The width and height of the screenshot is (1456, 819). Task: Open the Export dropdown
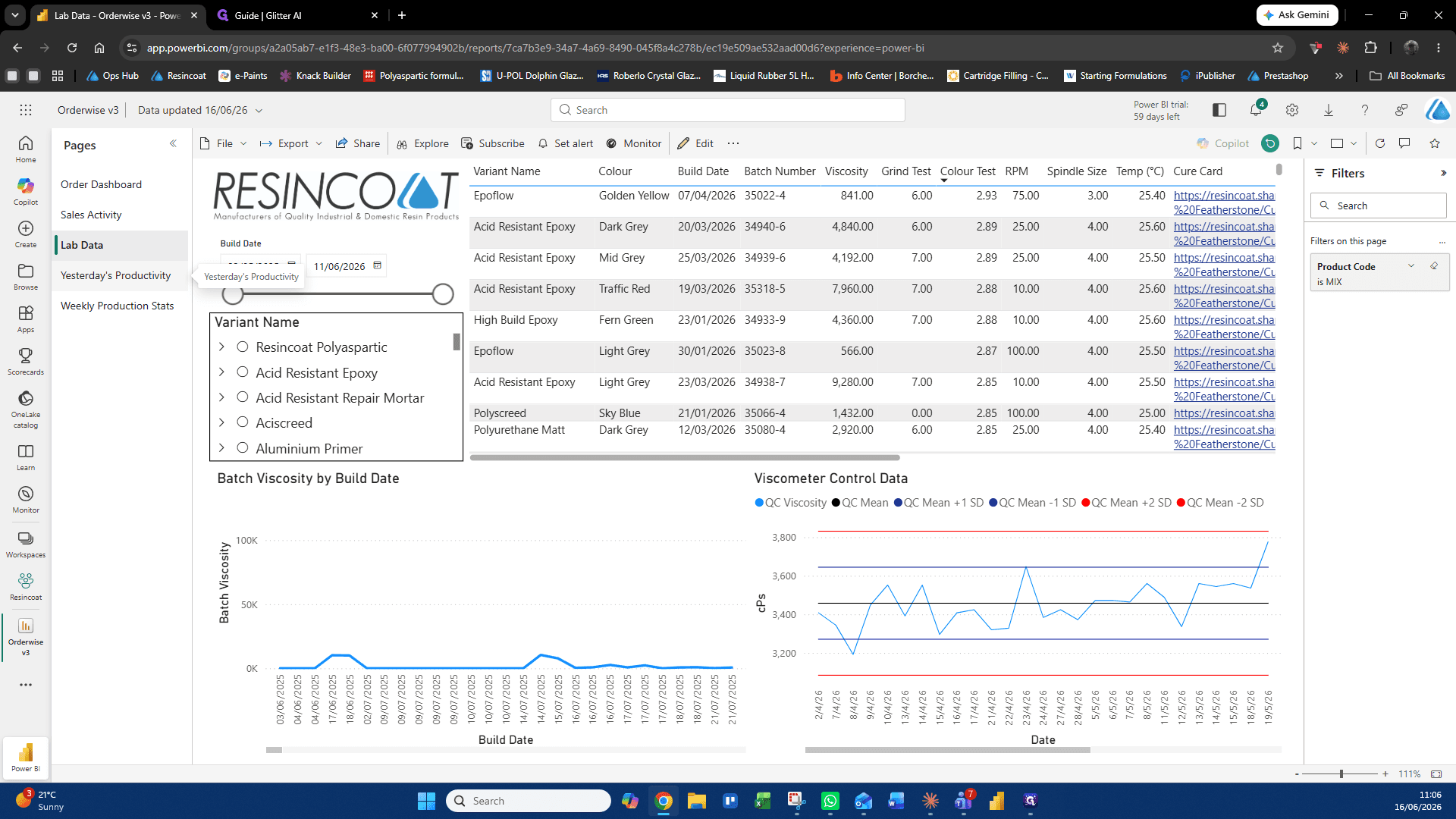[x=291, y=143]
